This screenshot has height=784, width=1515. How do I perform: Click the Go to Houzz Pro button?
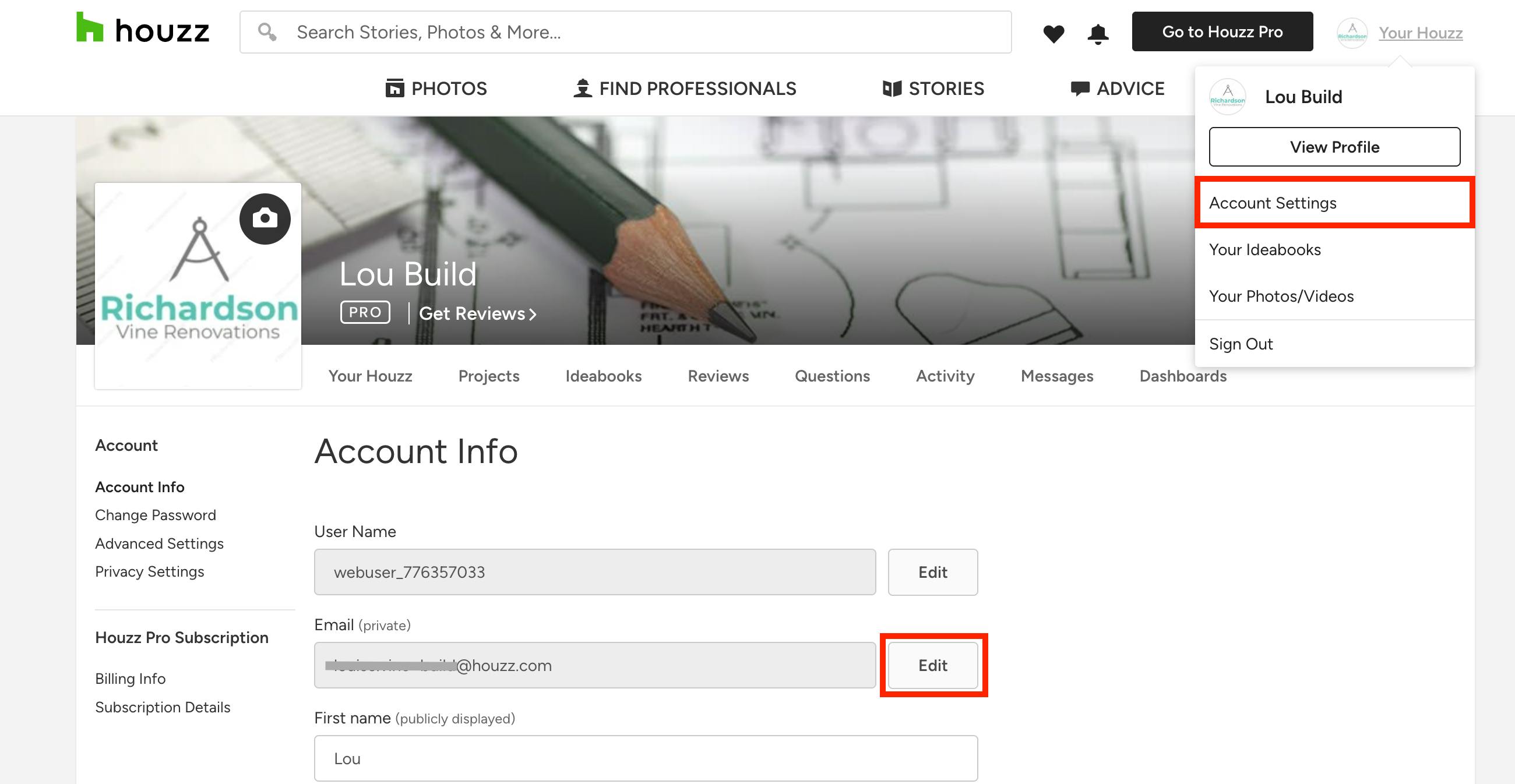pos(1222,31)
